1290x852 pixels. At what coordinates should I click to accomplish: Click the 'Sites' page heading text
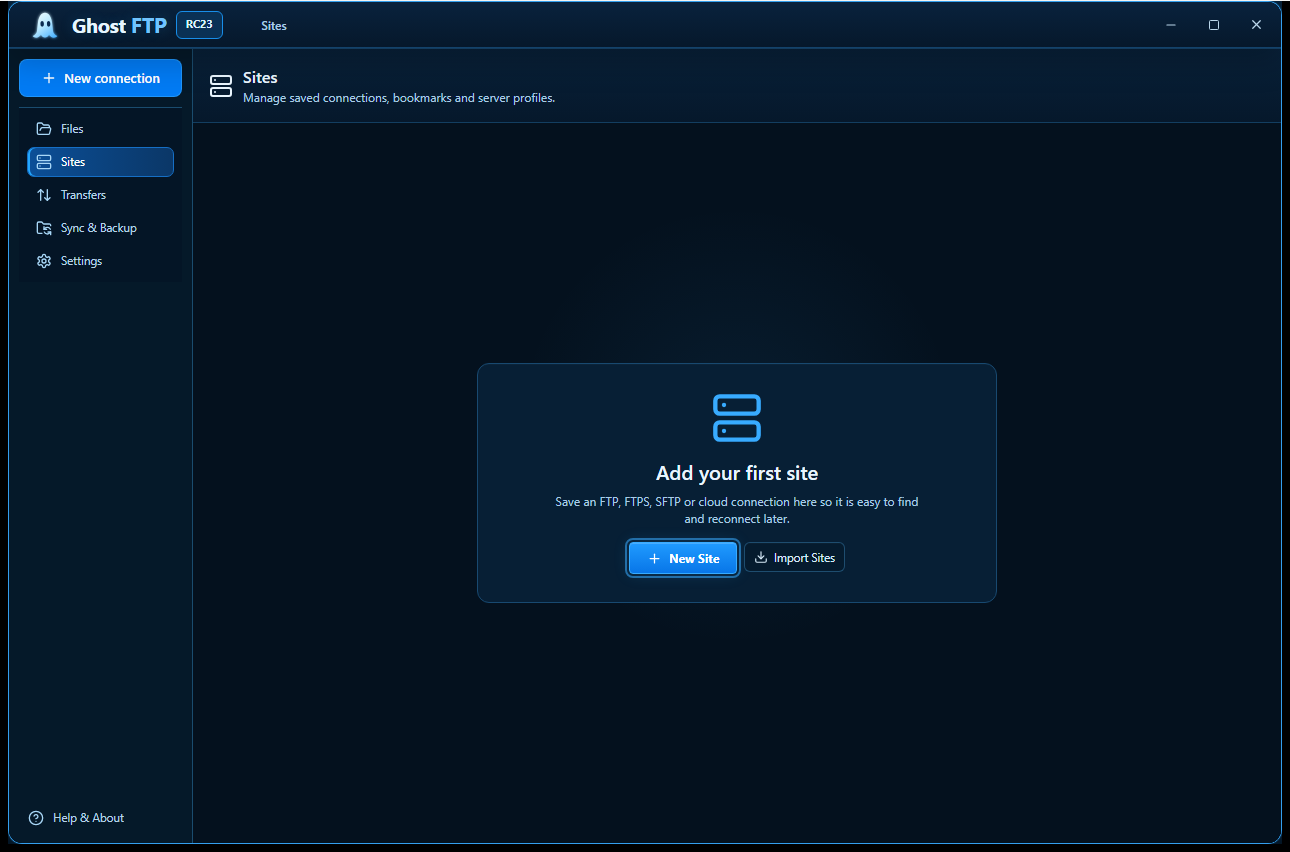260,77
